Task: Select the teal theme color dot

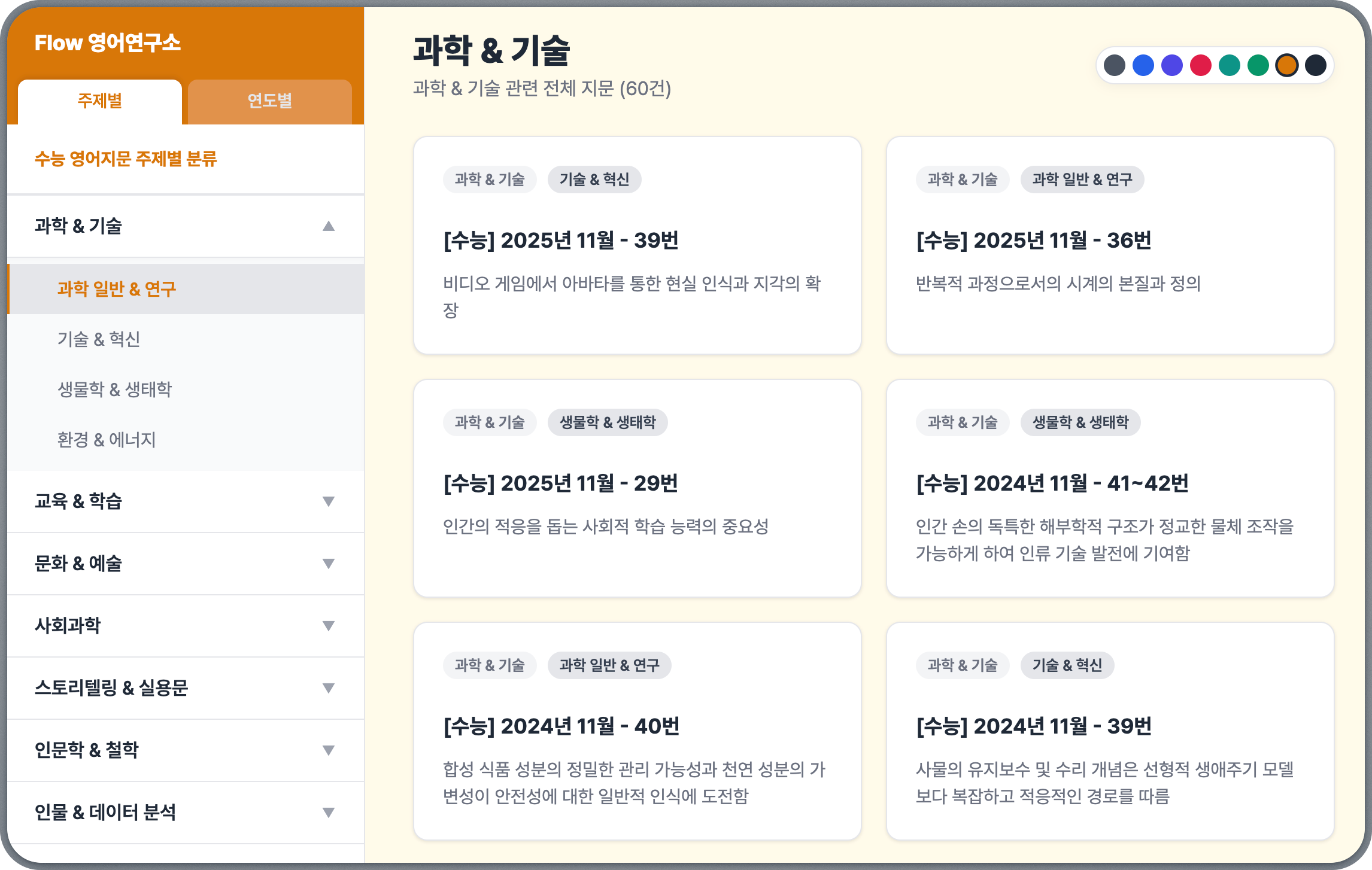Action: coord(1229,65)
